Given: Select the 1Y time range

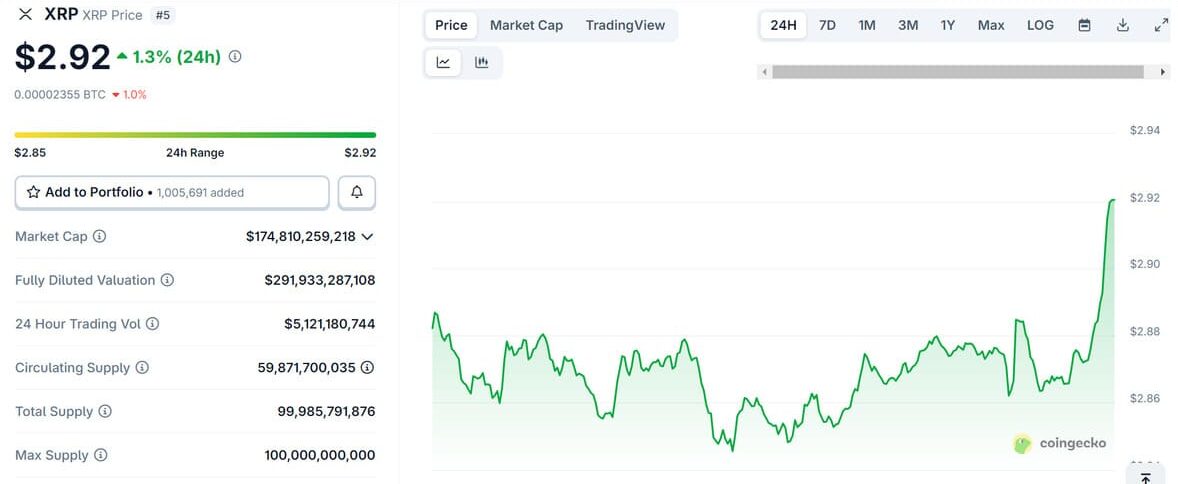Looking at the screenshot, I should click(x=947, y=25).
